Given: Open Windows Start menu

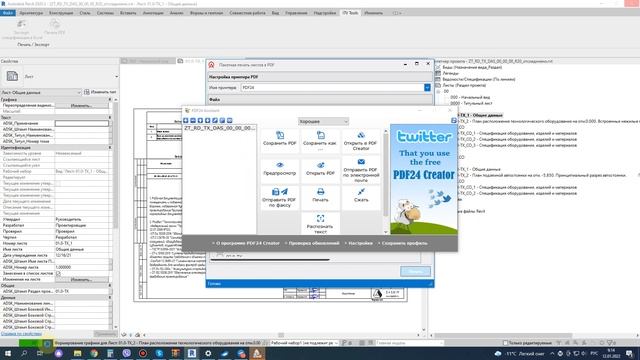Looking at the screenshot, I should tap(8, 353).
